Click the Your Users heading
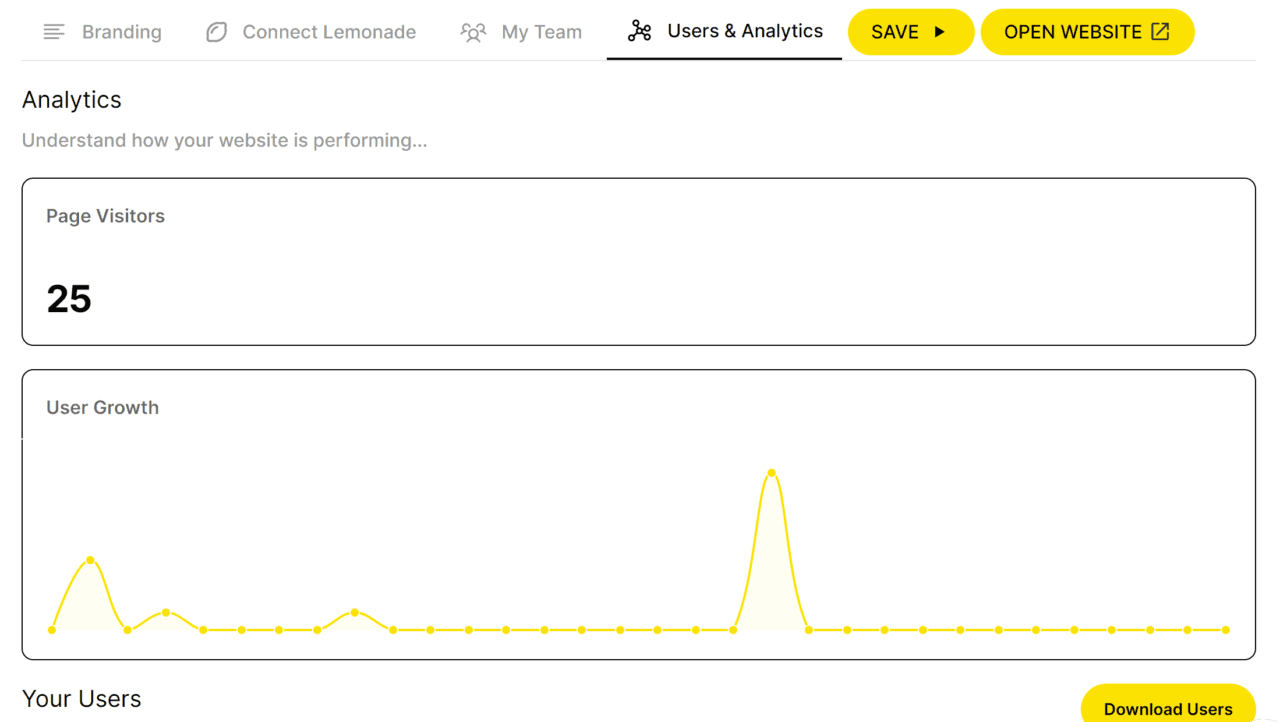Viewport: 1280px width, 722px height. [x=82, y=699]
